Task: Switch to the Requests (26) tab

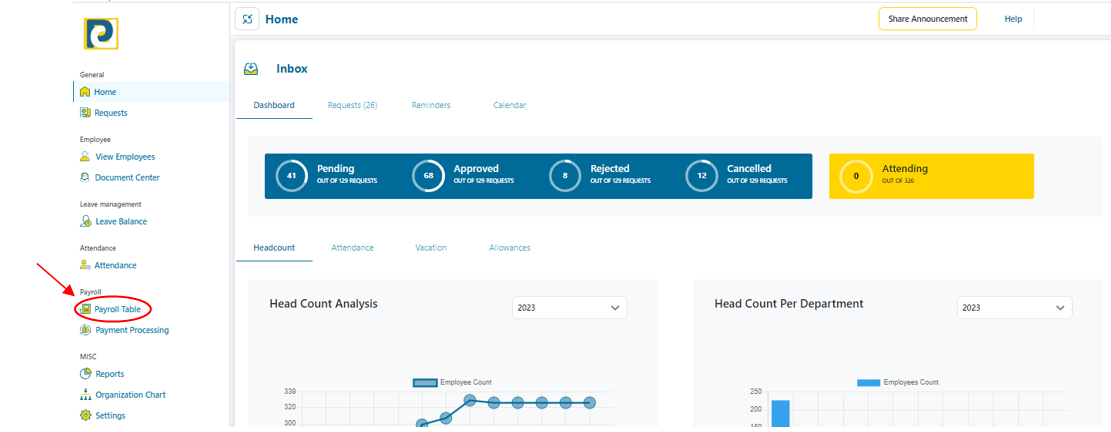Action: (x=352, y=105)
